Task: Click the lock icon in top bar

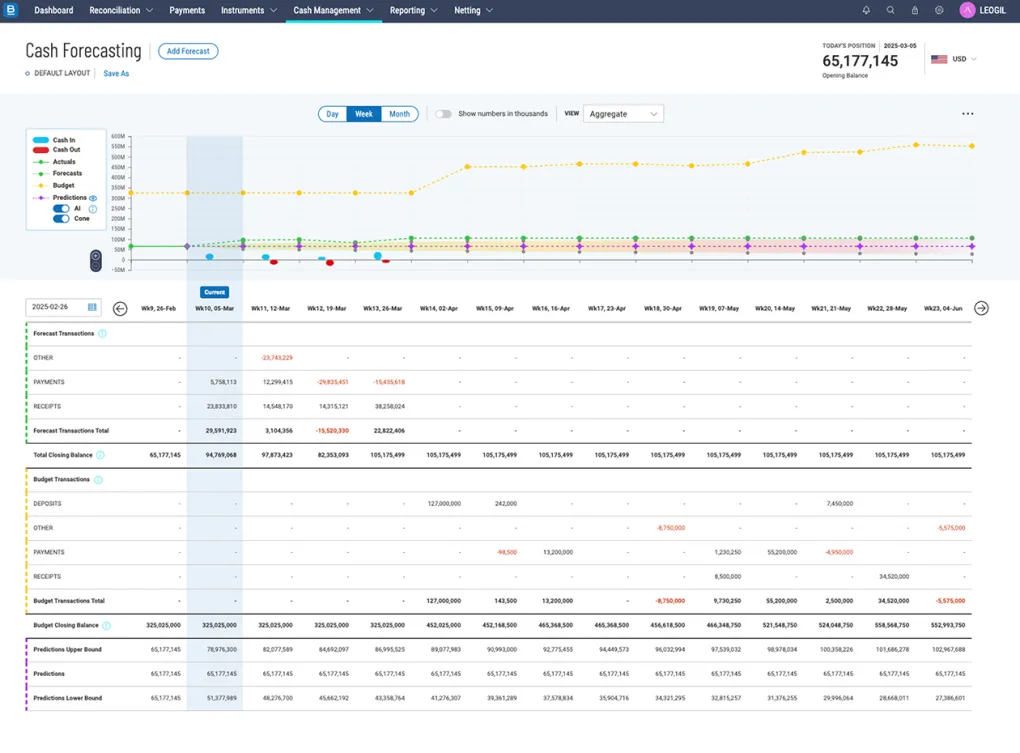Action: click(914, 10)
